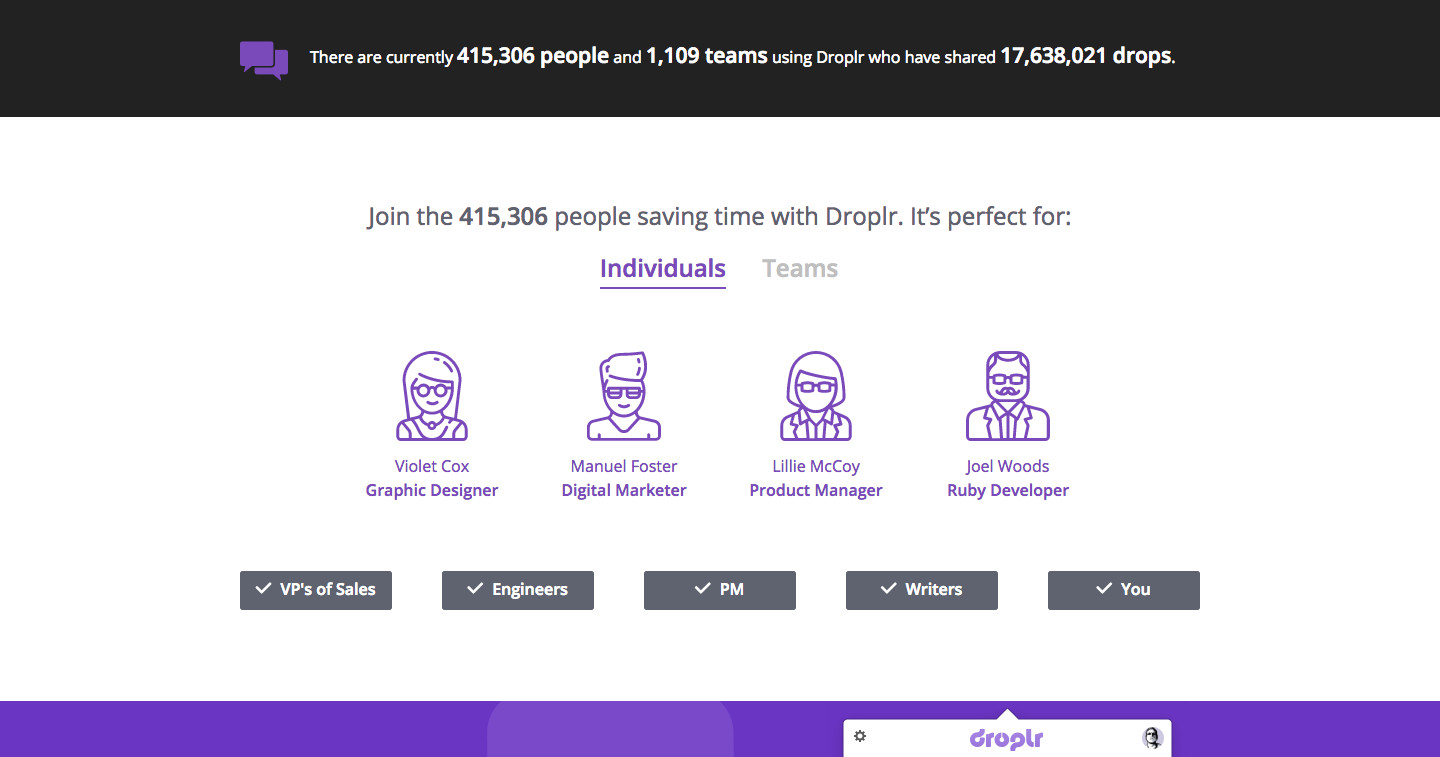Image resolution: width=1440 pixels, height=757 pixels.
Task: Click the PM checked button
Action: pos(720,590)
